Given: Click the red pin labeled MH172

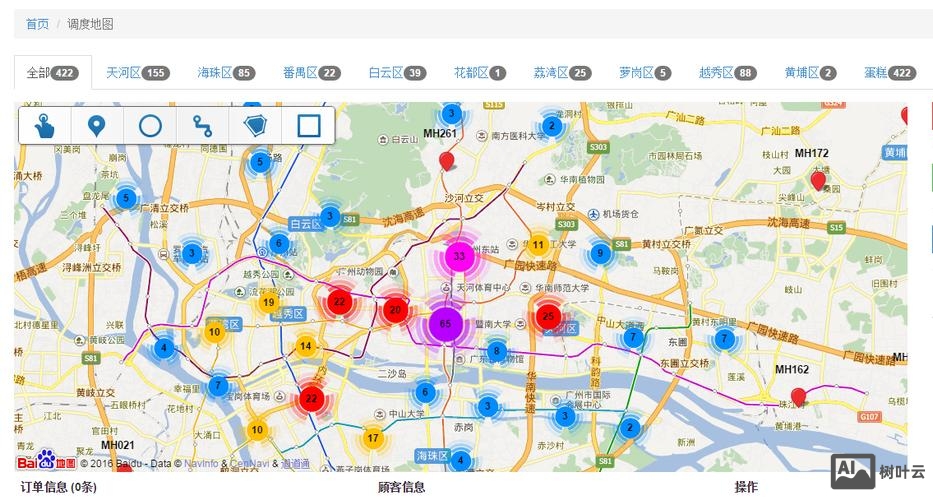Looking at the screenshot, I should pyautogui.click(x=818, y=180).
